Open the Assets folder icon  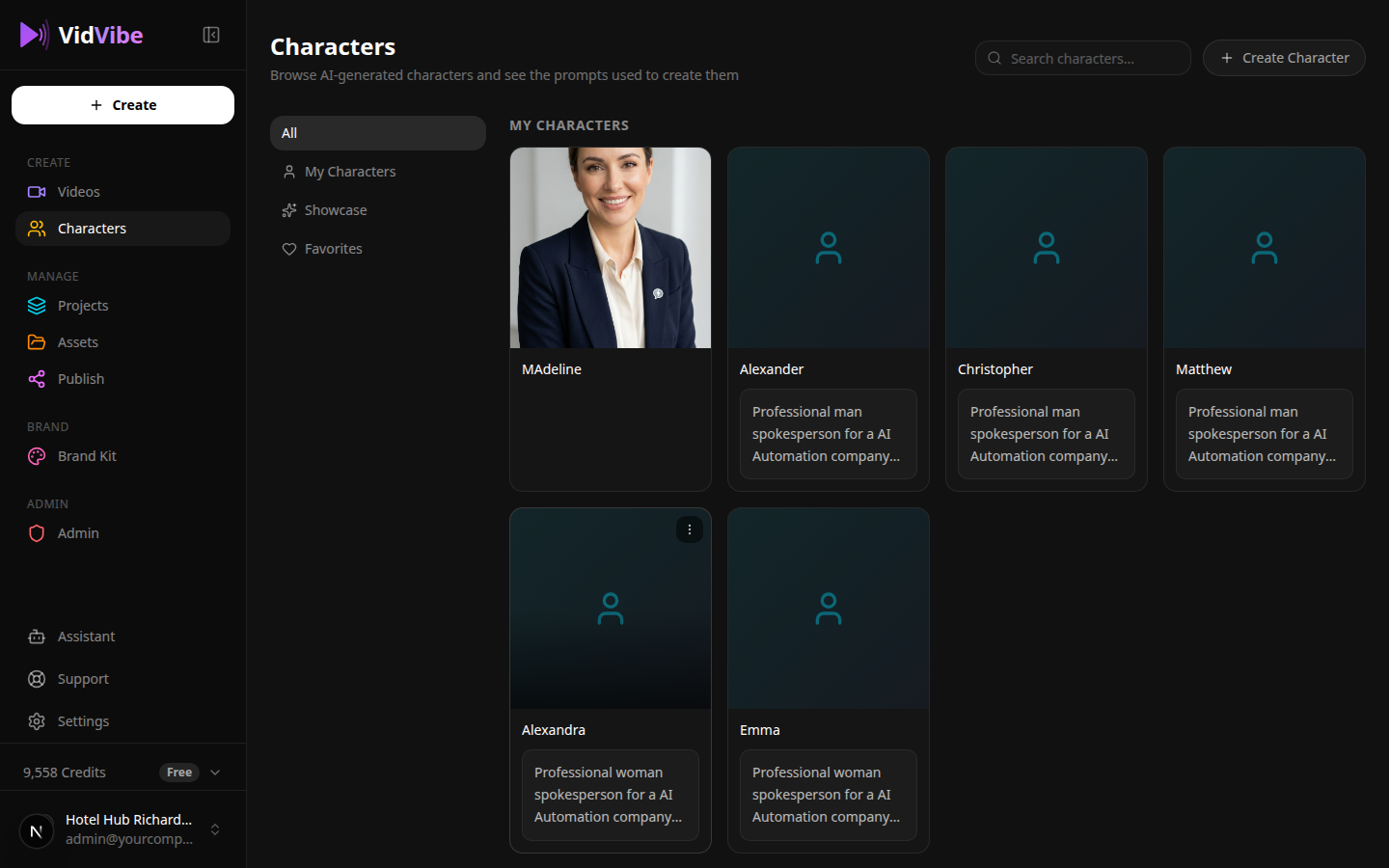(x=37, y=341)
